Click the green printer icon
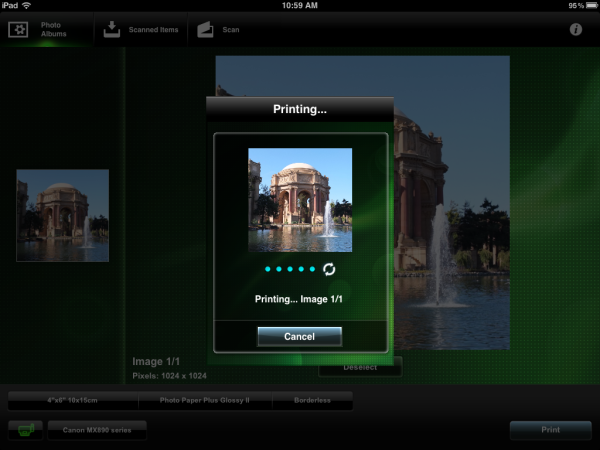 tap(25, 430)
